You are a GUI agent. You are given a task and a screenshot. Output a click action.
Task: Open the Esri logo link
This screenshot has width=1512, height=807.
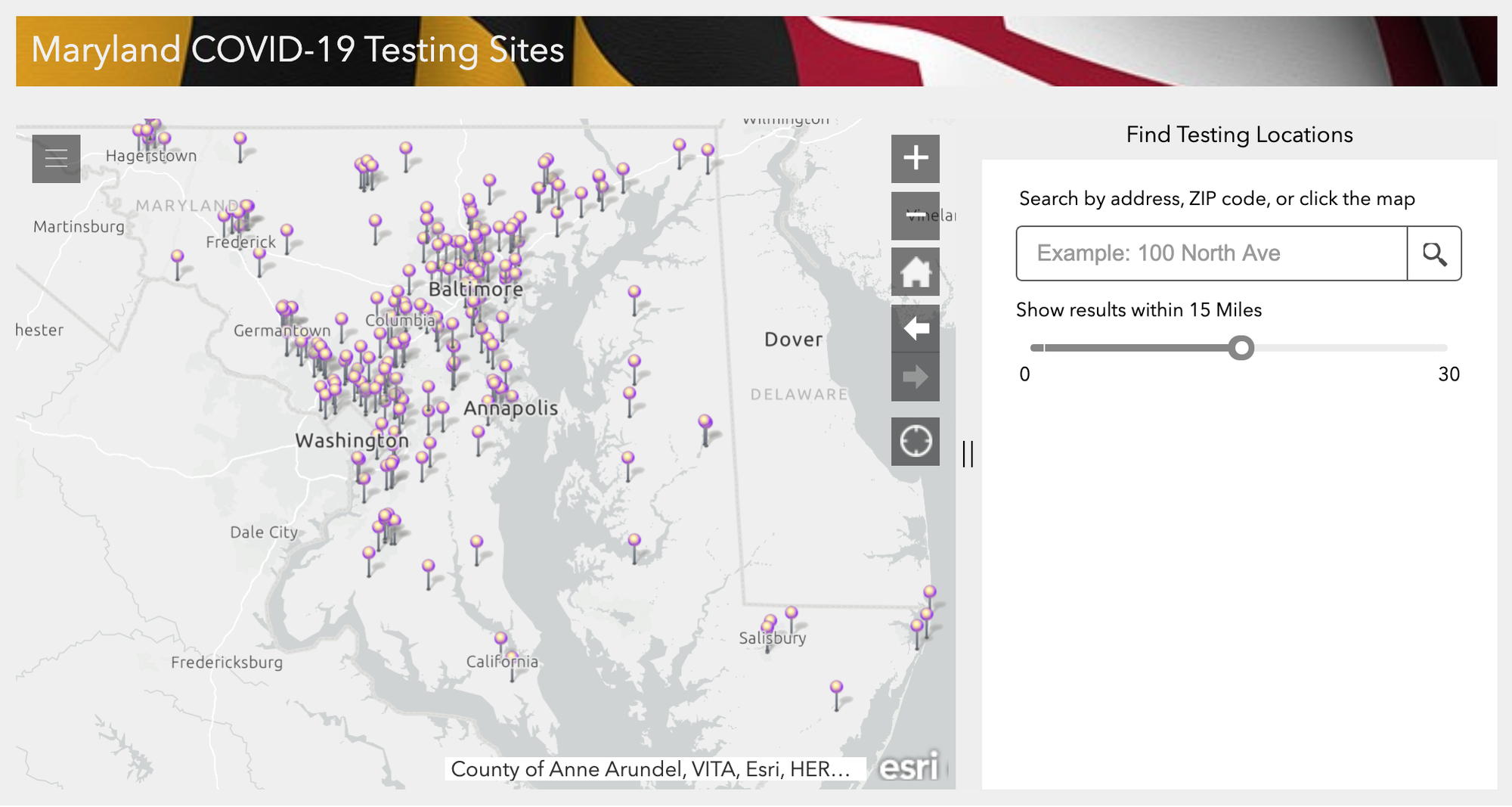click(x=909, y=767)
